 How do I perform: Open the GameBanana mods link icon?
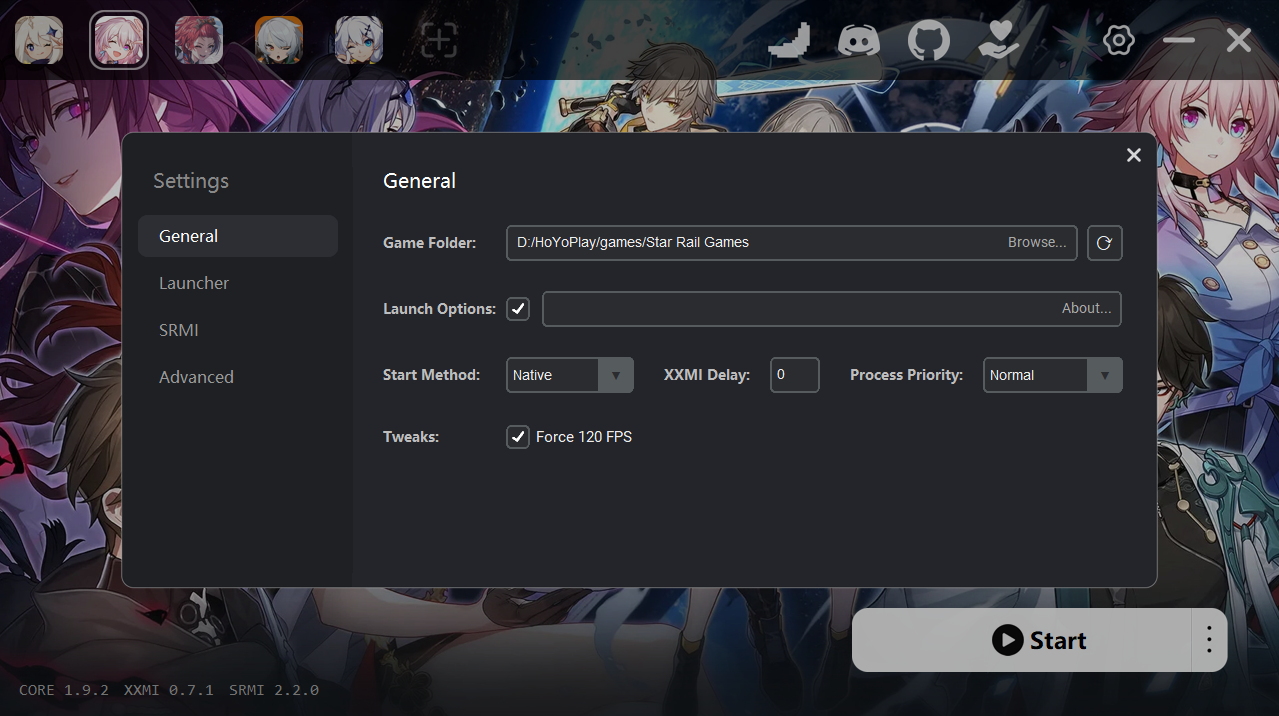point(789,40)
